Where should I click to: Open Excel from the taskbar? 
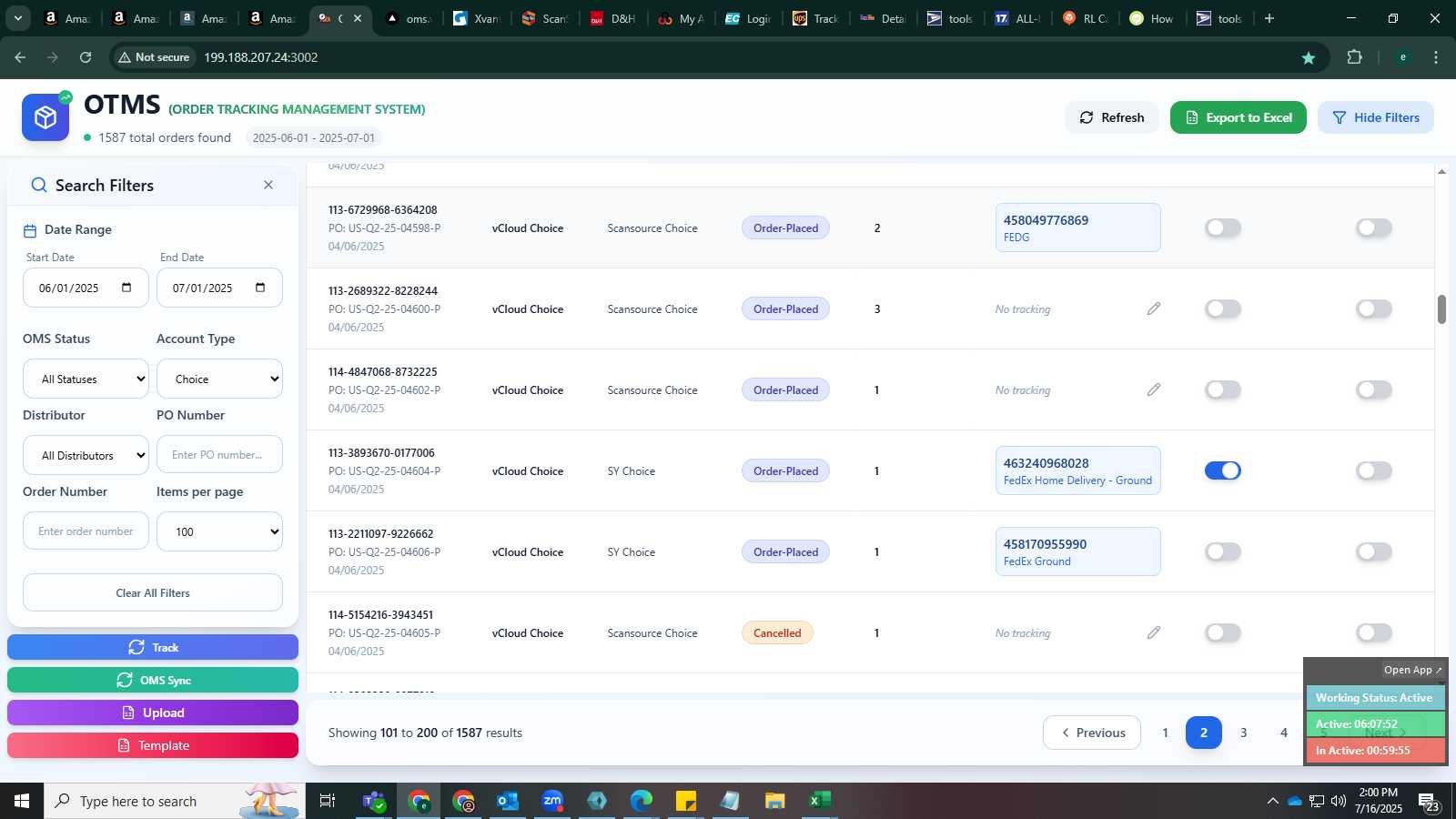[x=820, y=801]
